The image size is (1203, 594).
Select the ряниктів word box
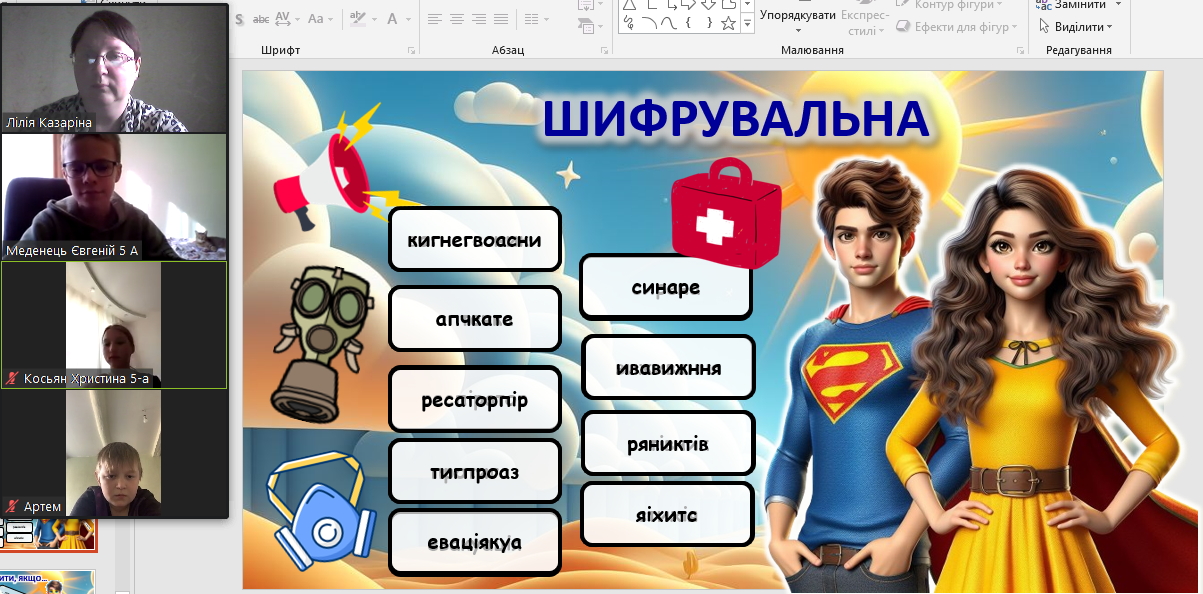click(x=668, y=443)
